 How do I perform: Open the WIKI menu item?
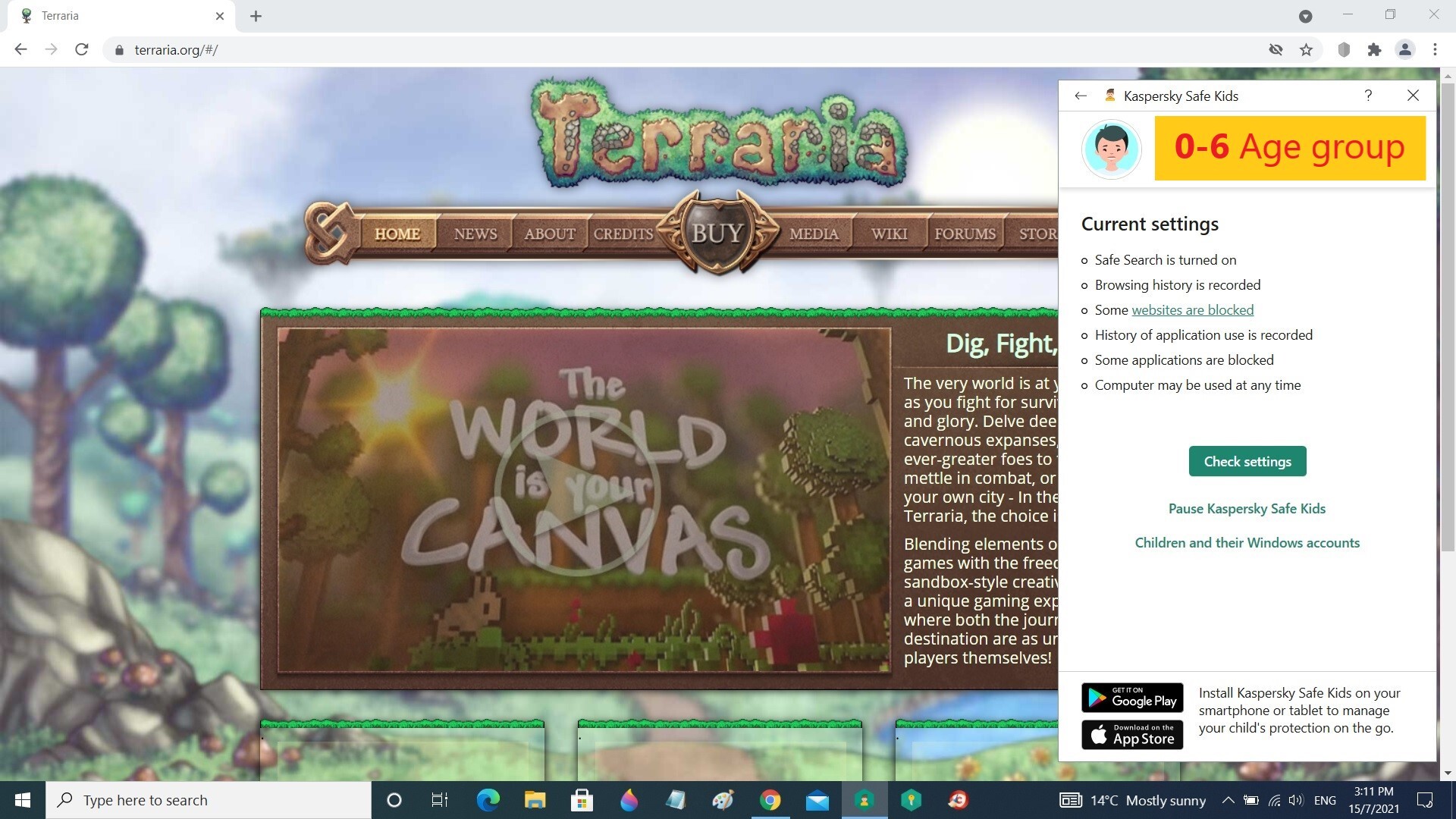(x=889, y=234)
